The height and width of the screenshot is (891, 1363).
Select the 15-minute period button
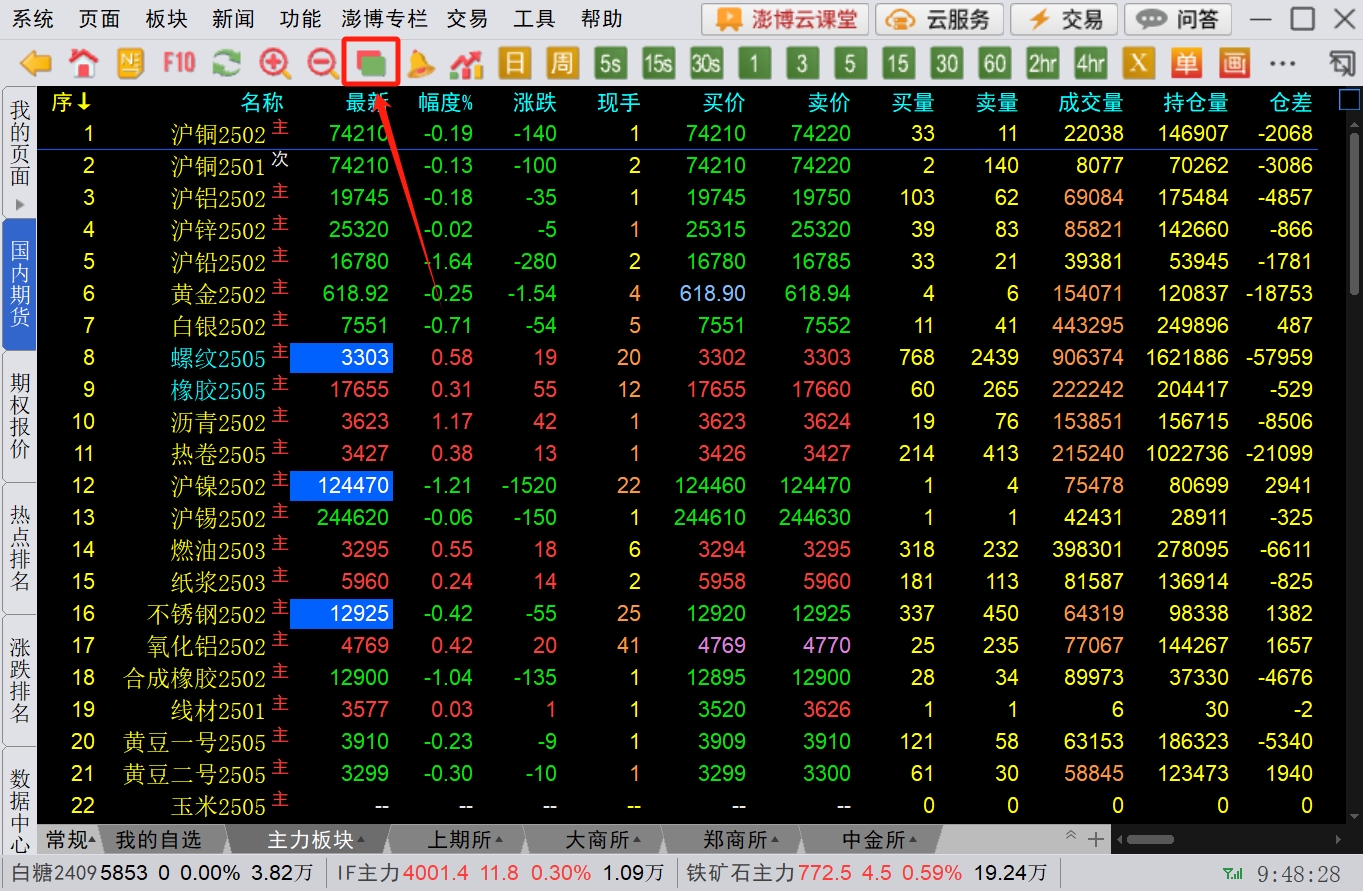[x=898, y=64]
